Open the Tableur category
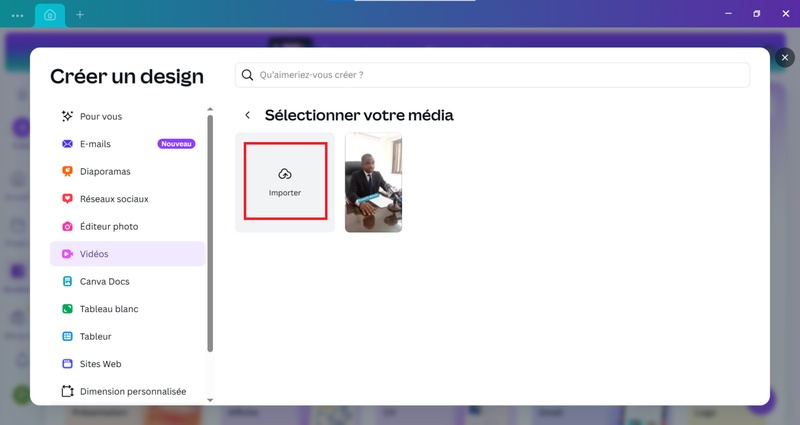The image size is (800, 425). (128, 337)
